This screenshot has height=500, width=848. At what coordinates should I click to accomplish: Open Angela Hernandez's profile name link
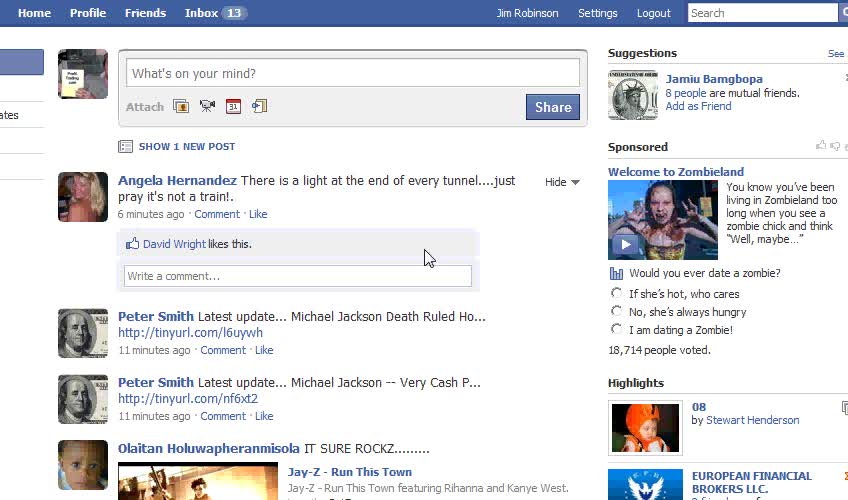click(x=177, y=181)
